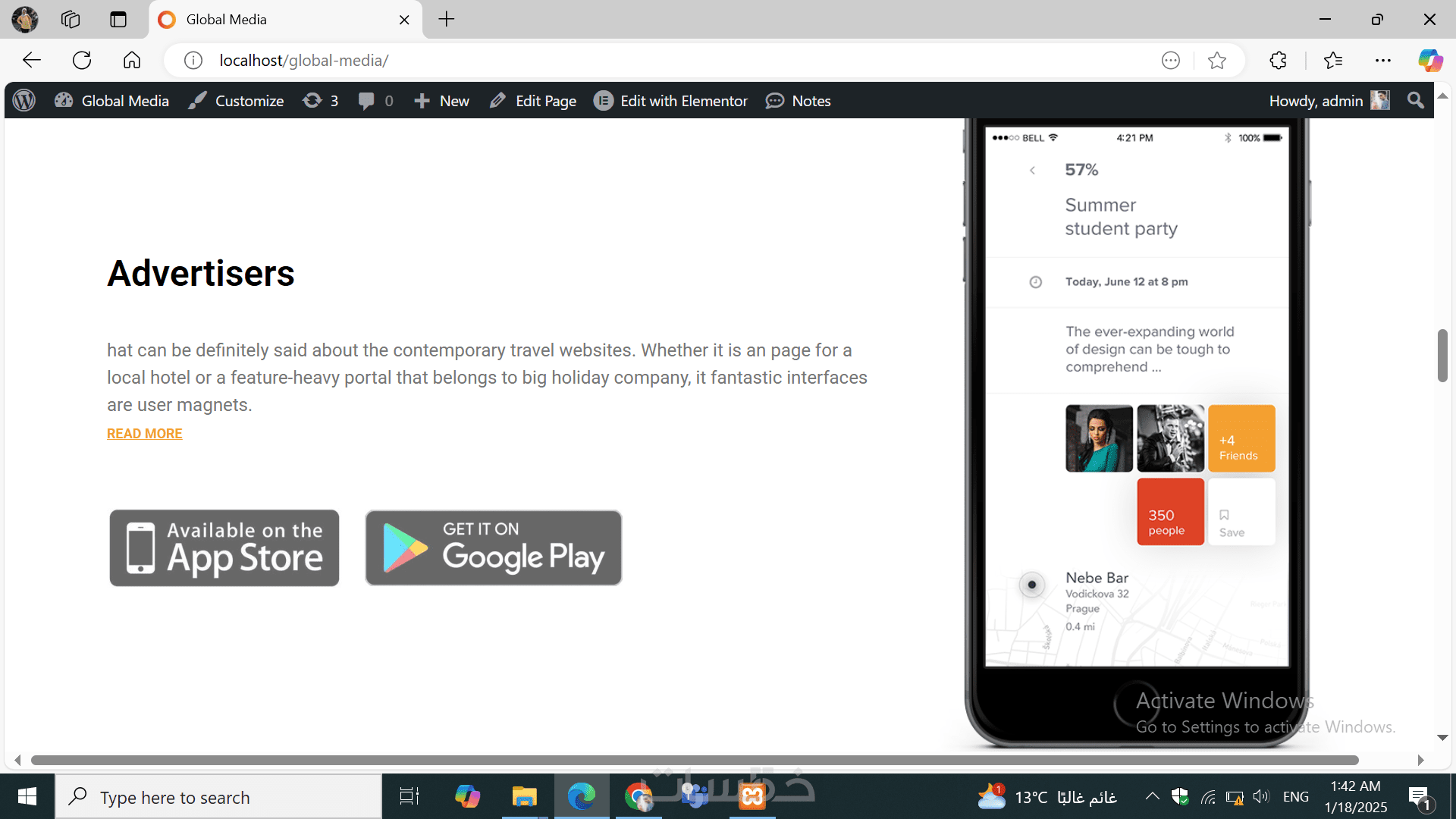This screenshot has height=819, width=1456.
Task: Click the Available on the App Store badge
Action: pos(224,548)
